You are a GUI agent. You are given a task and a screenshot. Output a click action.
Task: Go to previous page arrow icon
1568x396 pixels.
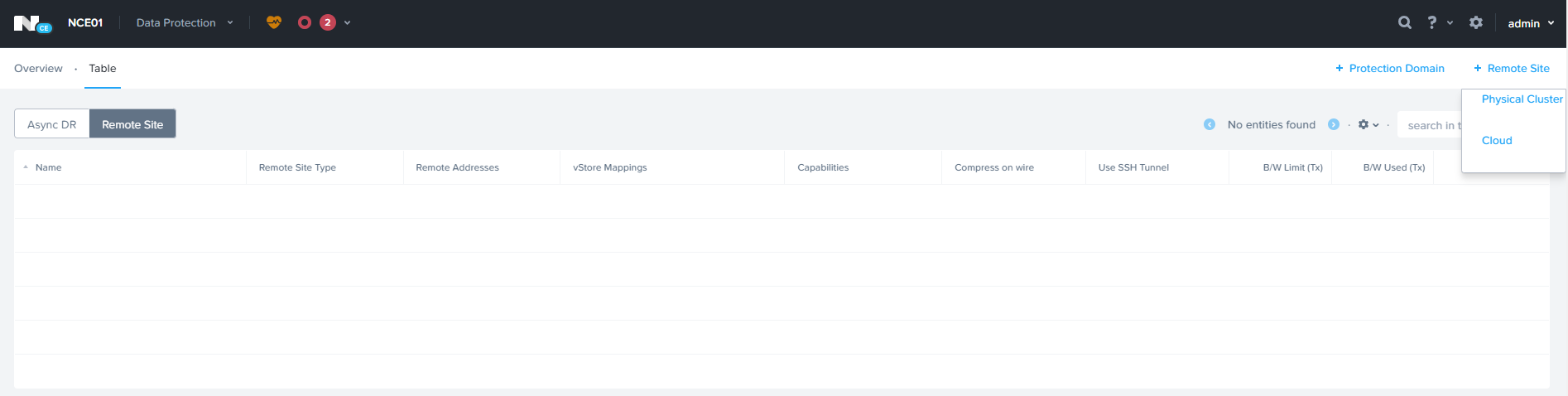(1210, 125)
